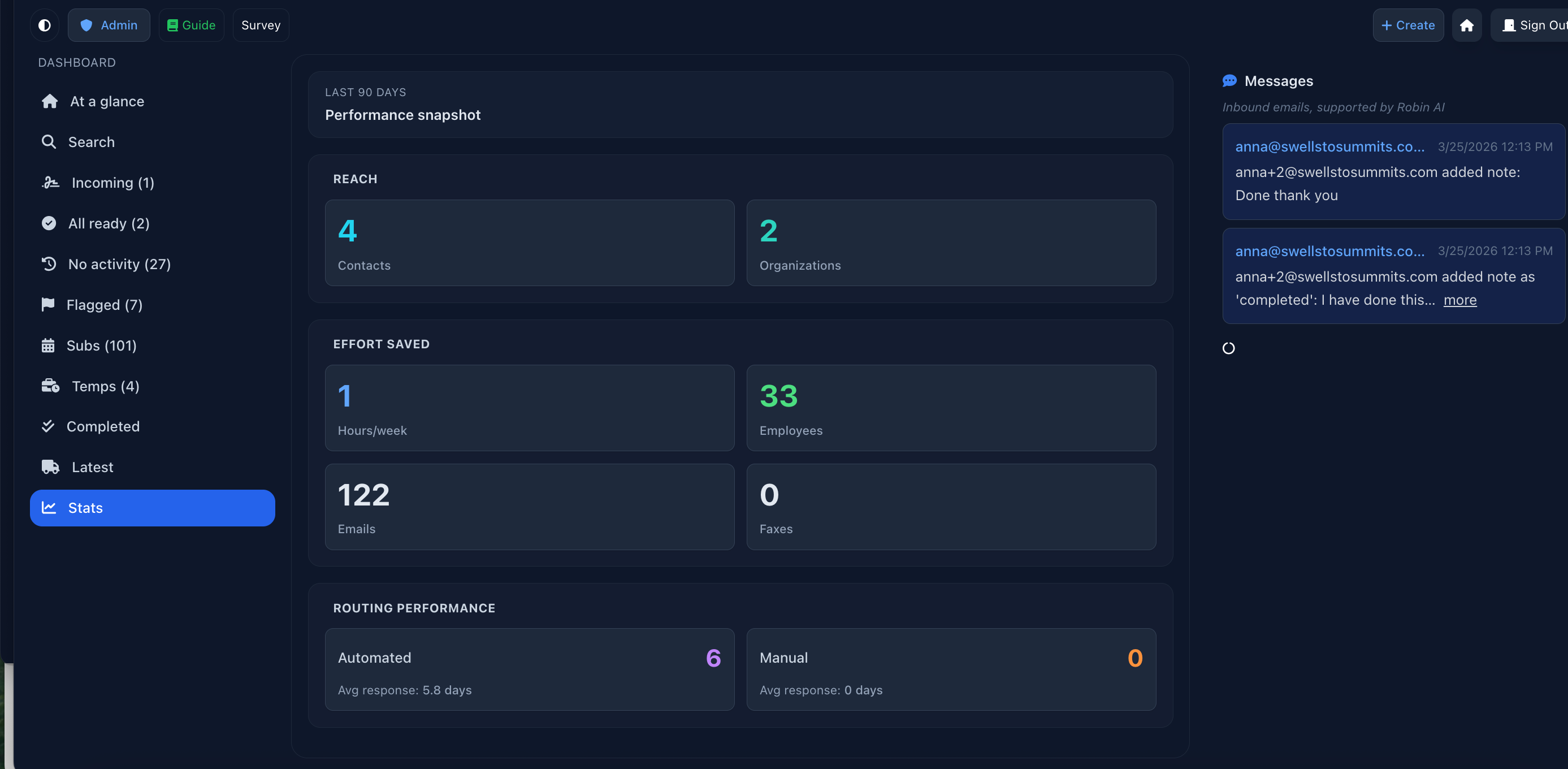Image resolution: width=1568 pixels, height=769 pixels.
Task: Show No activity (27) items
Action: coord(119,264)
